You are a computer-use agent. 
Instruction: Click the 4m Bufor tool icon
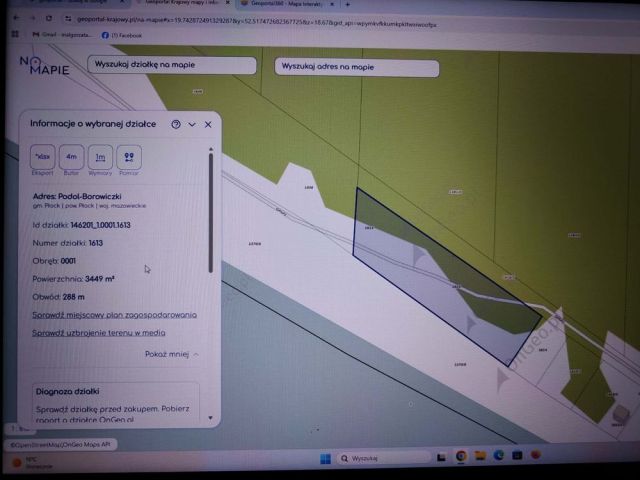pyautogui.click(x=71, y=157)
